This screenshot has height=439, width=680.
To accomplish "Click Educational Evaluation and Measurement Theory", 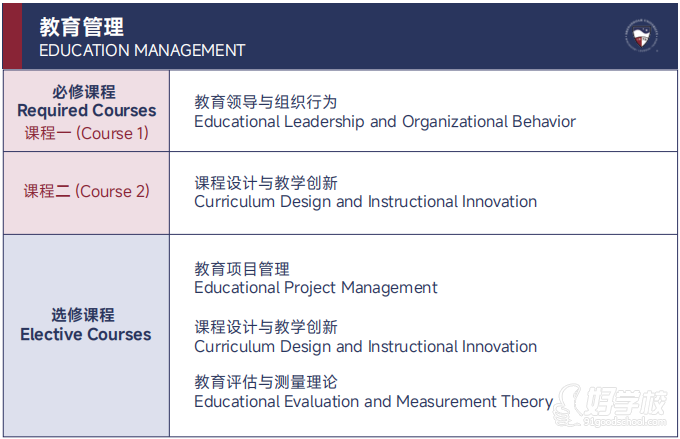I will [373, 402].
